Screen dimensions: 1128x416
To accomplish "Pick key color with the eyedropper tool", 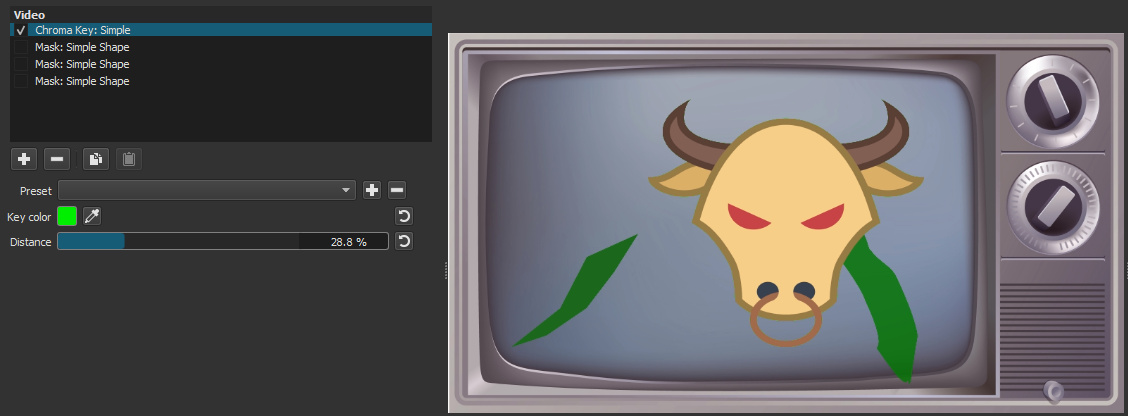I will pyautogui.click(x=92, y=216).
